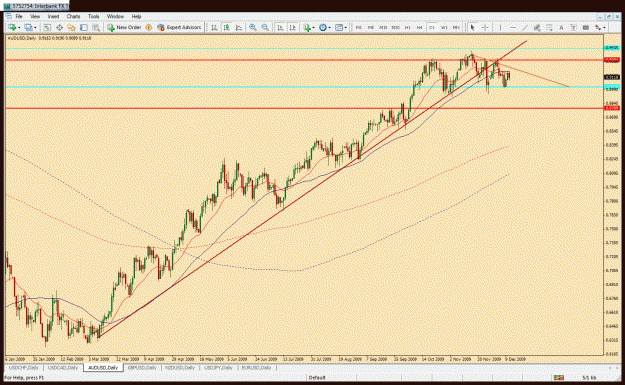Open the File menu
Viewport: 625px width, 385px height.
click(x=19, y=17)
